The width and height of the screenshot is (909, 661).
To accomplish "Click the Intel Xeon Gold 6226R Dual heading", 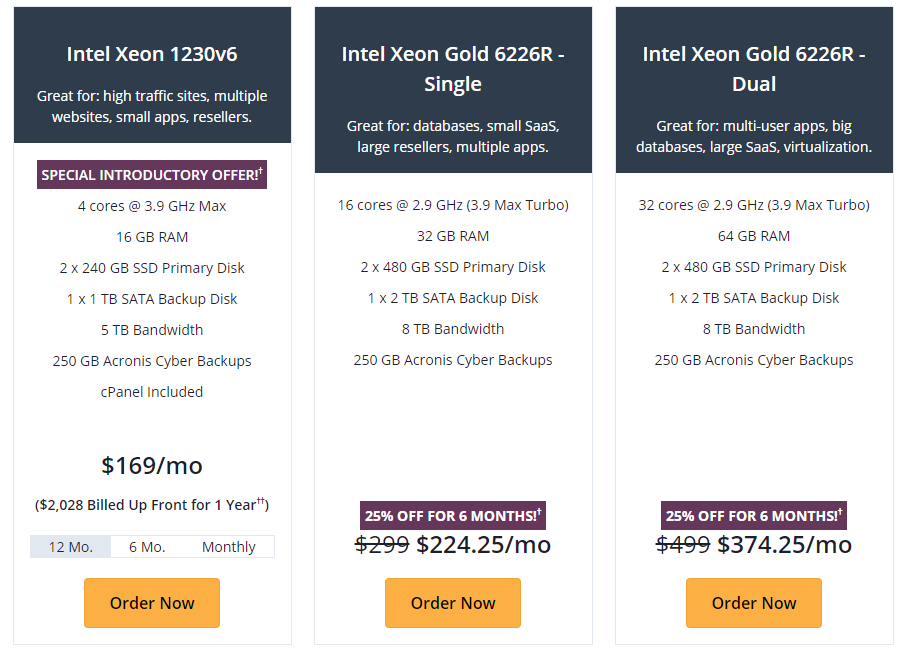I will click(754, 69).
